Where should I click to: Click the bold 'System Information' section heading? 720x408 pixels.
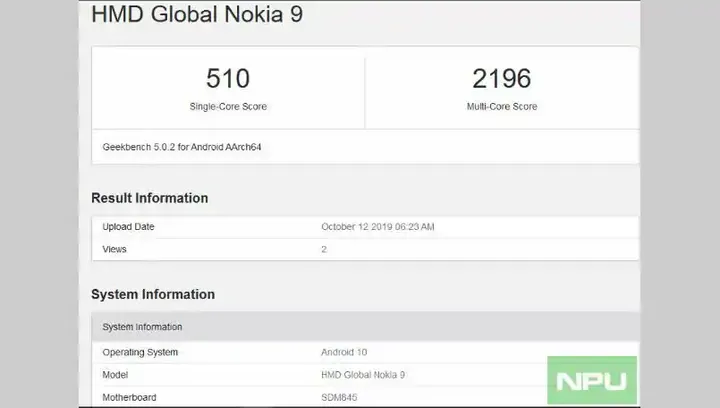(153, 294)
